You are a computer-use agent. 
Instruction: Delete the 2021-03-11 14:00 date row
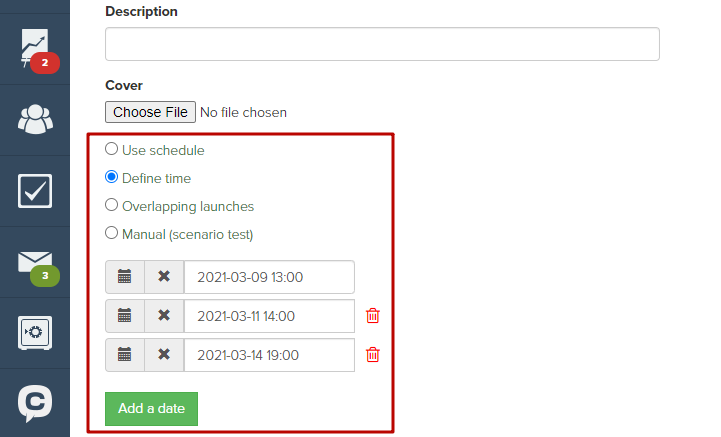(x=372, y=316)
